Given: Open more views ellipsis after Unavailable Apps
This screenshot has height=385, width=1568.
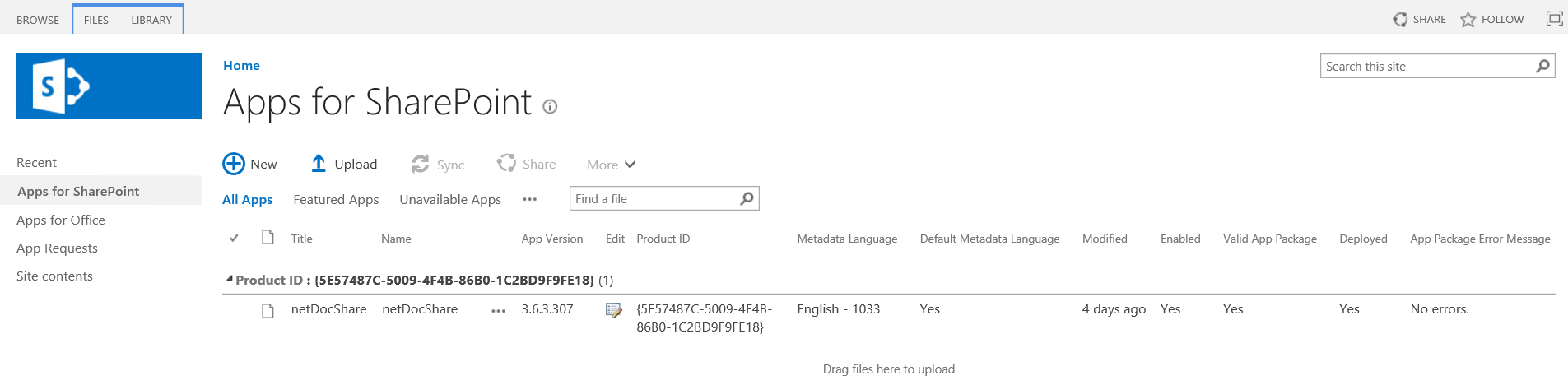Looking at the screenshot, I should [529, 199].
